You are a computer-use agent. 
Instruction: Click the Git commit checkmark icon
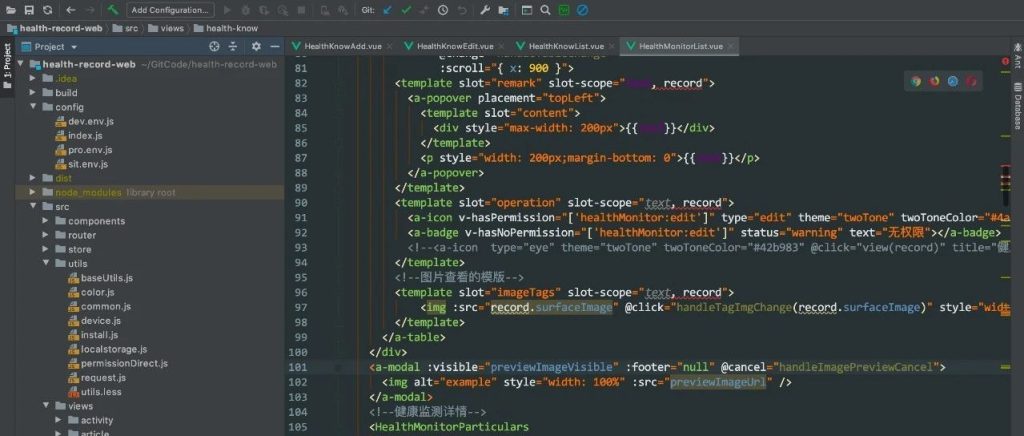tap(406, 10)
